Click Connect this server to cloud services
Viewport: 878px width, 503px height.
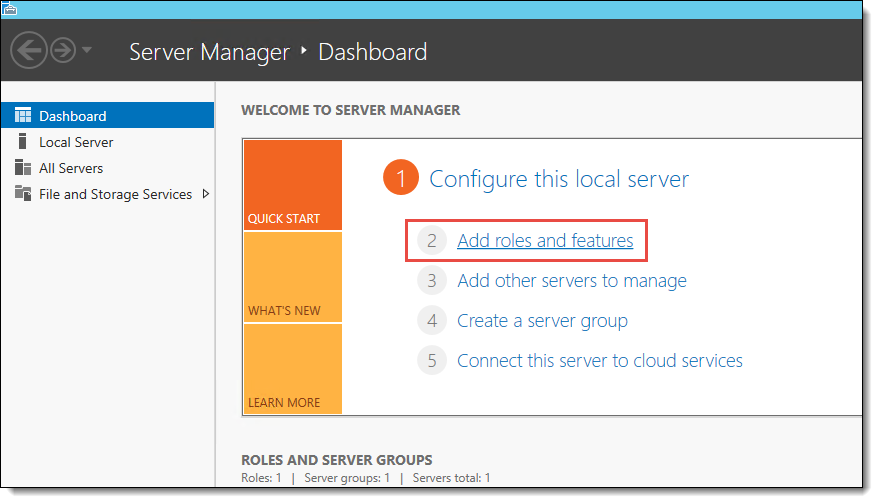600,361
